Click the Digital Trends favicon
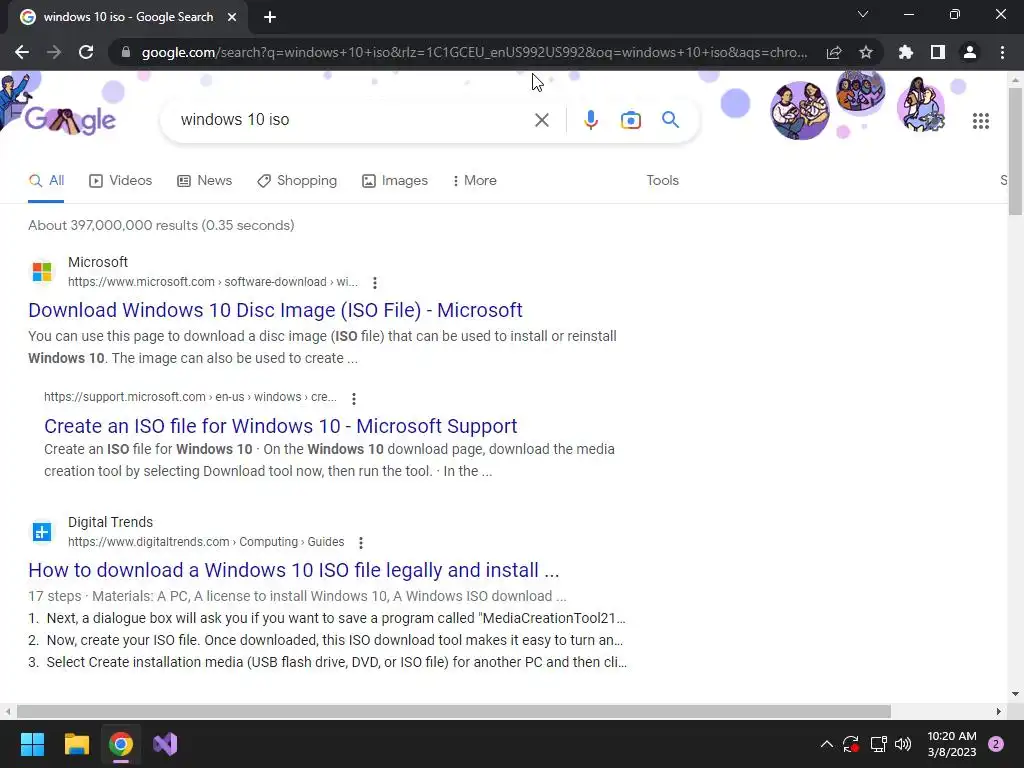1024x768 pixels. (42, 532)
